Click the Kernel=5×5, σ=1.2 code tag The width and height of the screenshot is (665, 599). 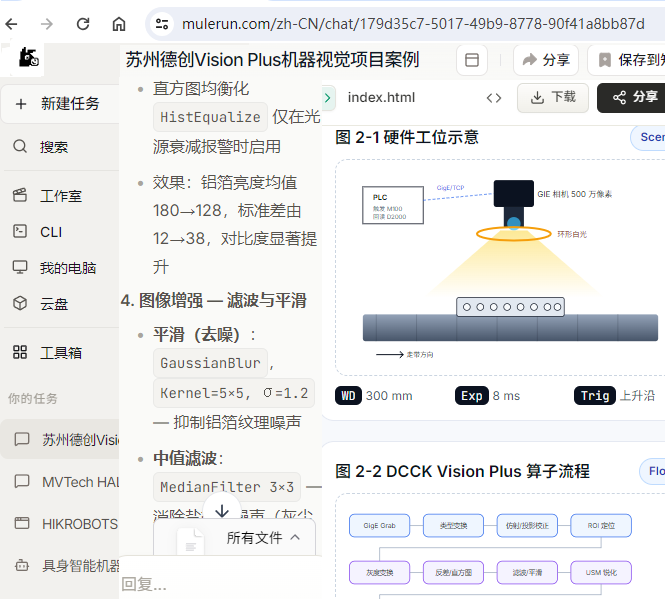234,393
